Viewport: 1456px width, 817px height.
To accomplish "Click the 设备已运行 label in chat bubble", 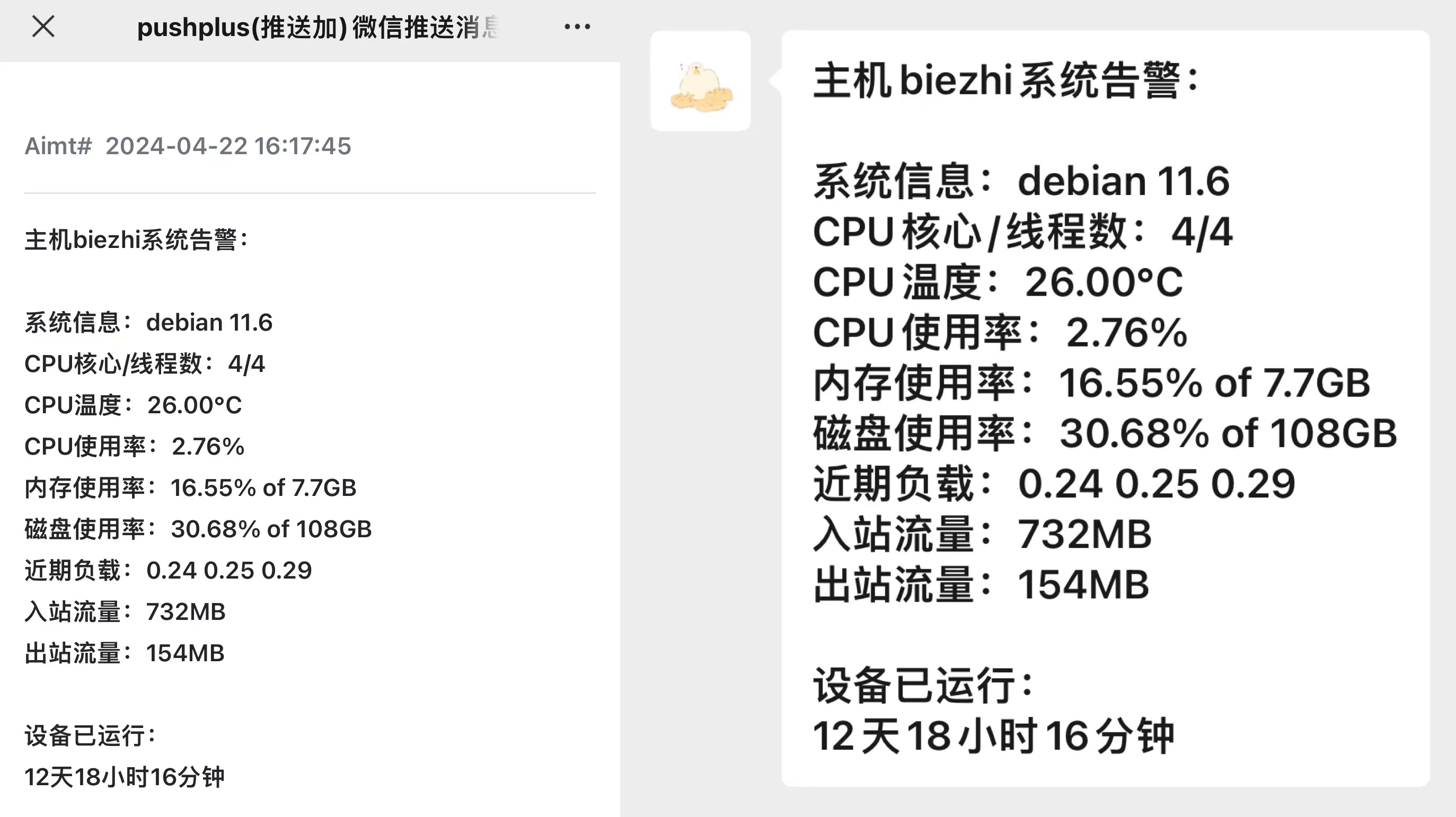I will (923, 686).
